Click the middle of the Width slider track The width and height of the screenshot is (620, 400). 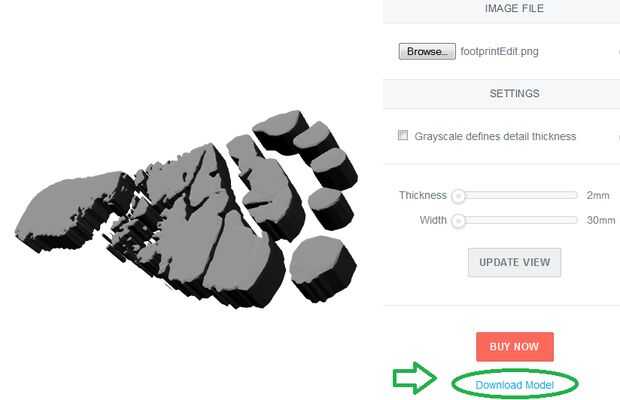coord(515,220)
